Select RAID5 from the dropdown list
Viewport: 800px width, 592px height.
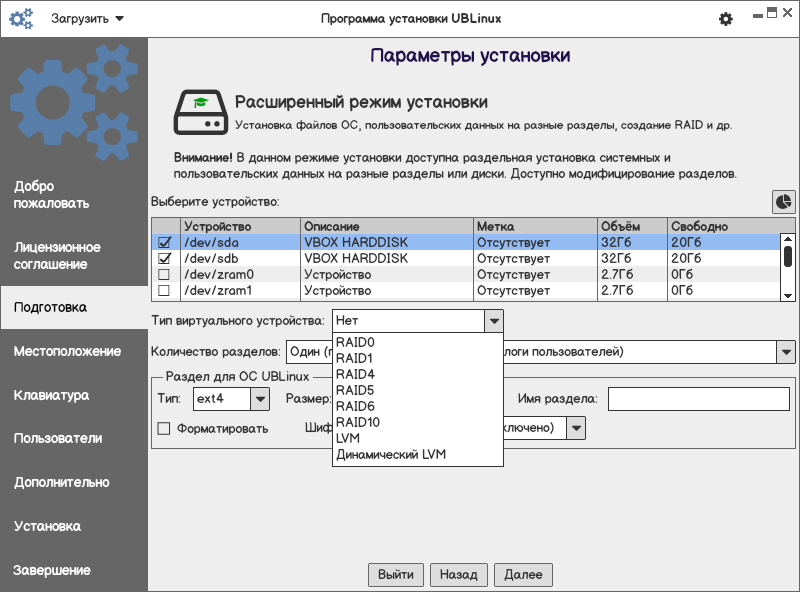[x=355, y=390]
